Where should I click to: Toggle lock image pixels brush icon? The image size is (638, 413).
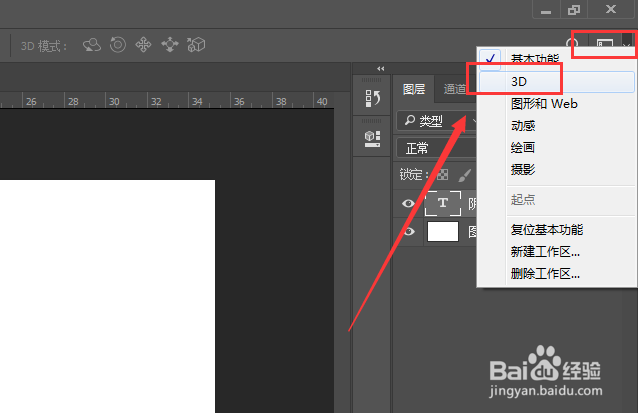464,175
